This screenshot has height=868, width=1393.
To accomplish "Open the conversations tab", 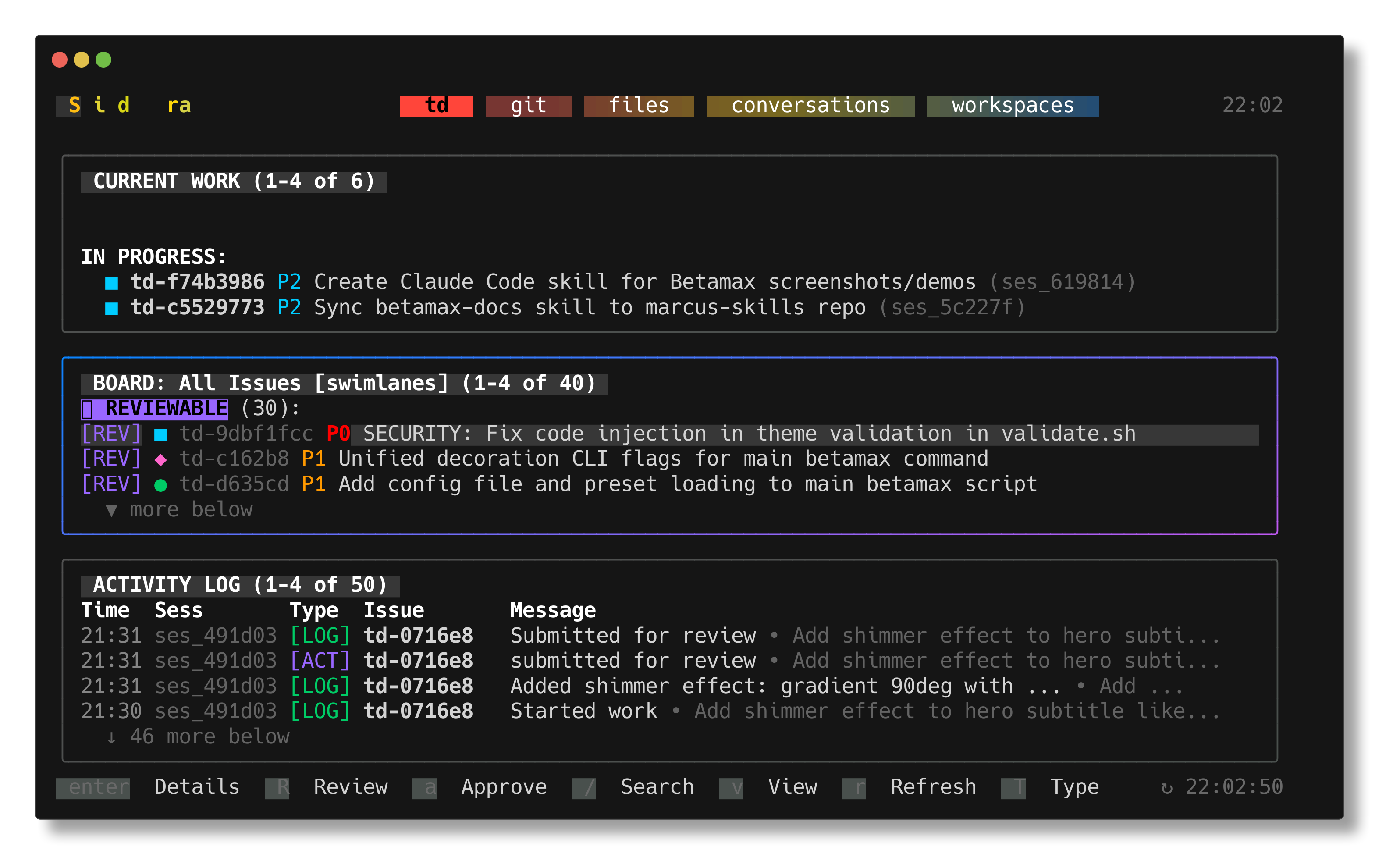I will (810, 106).
